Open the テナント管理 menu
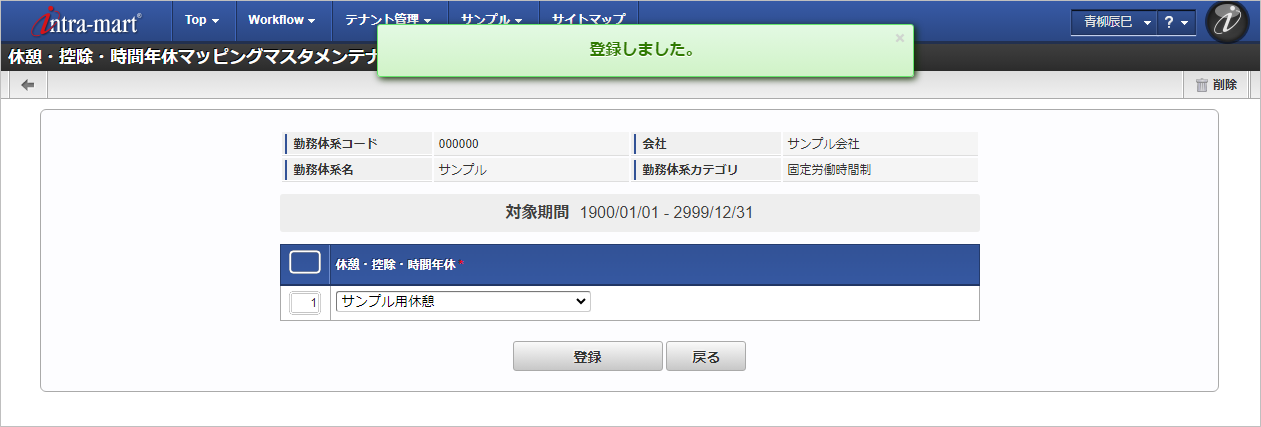 (x=388, y=20)
